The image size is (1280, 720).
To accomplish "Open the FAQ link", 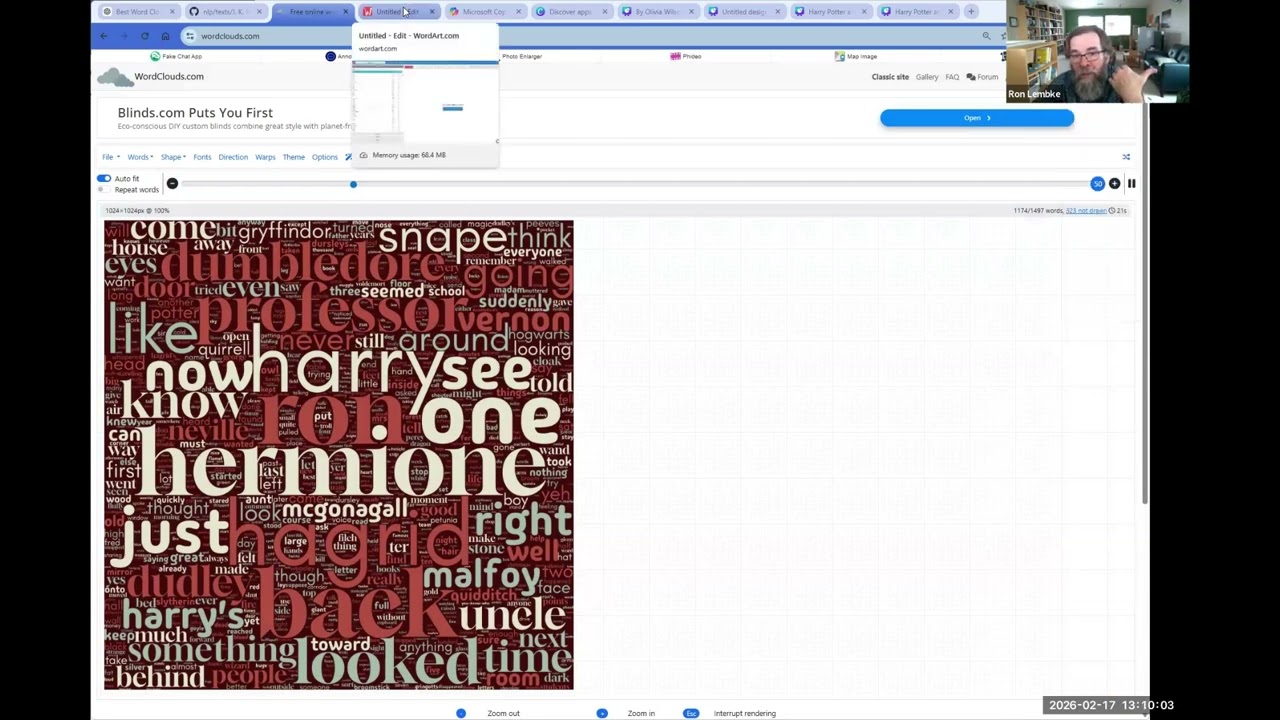I will 952,77.
